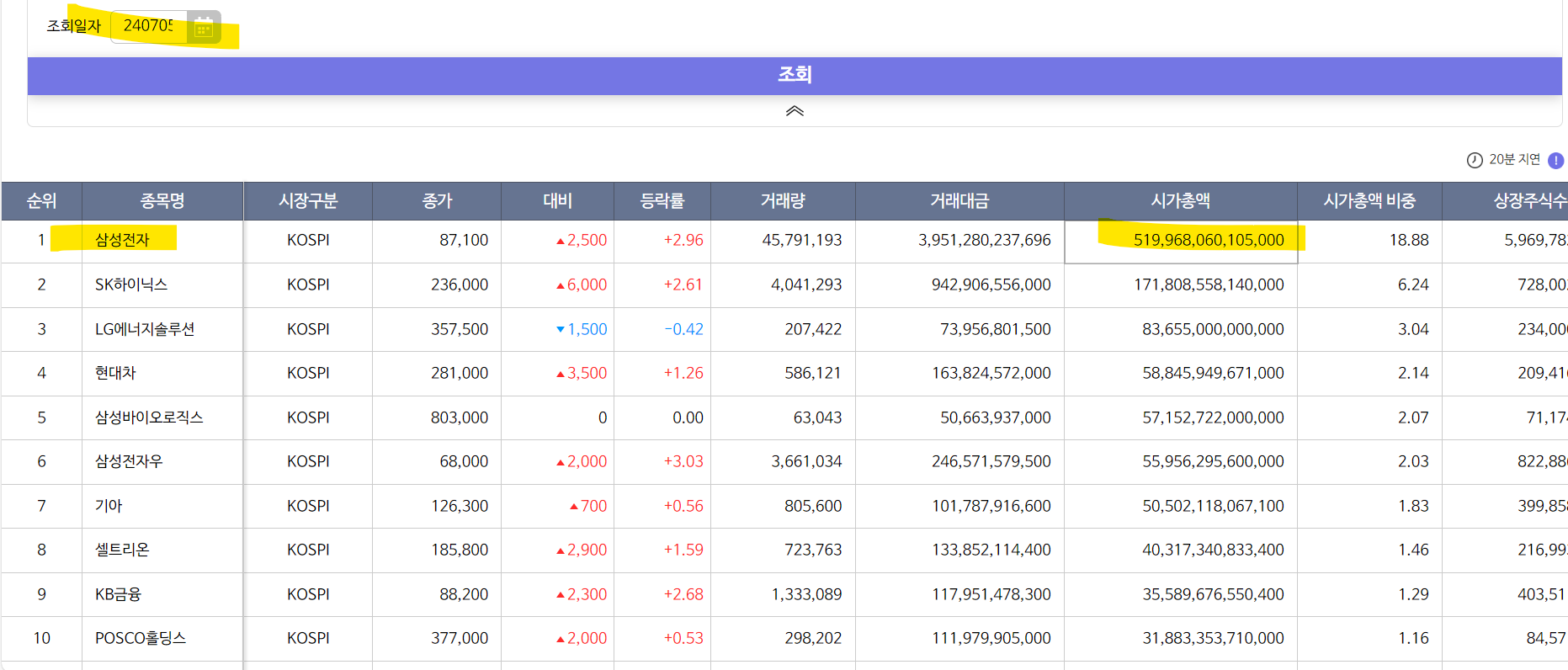Image resolution: width=1568 pixels, height=670 pixels.
Task: Click market cap weight 18.88
Action: point(1409,240)
